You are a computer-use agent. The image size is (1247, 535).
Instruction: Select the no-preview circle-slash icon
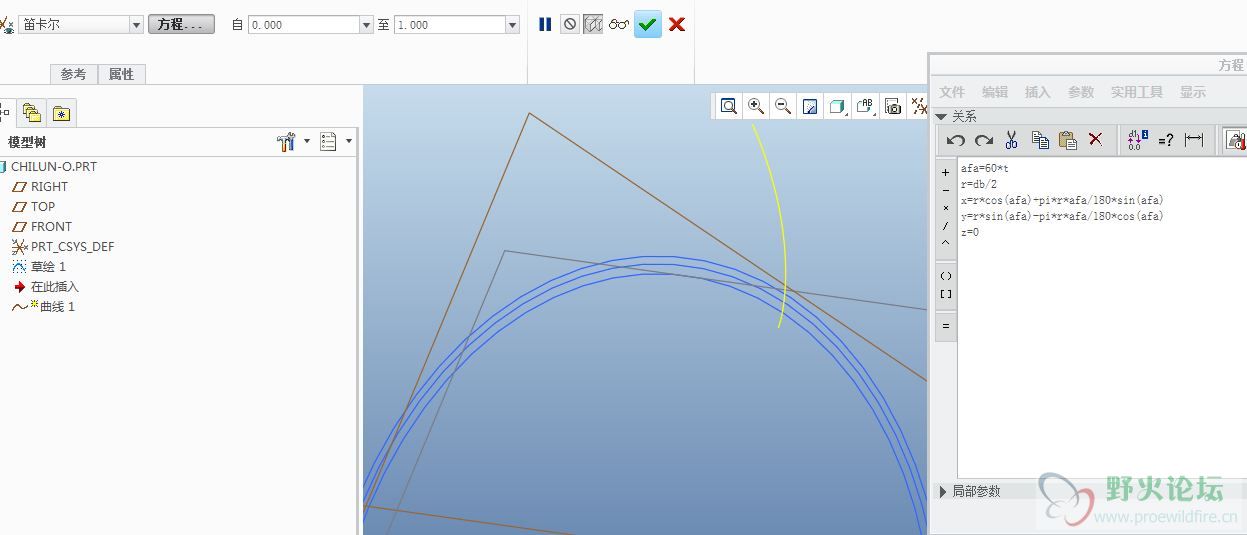(x=570, y=24)
